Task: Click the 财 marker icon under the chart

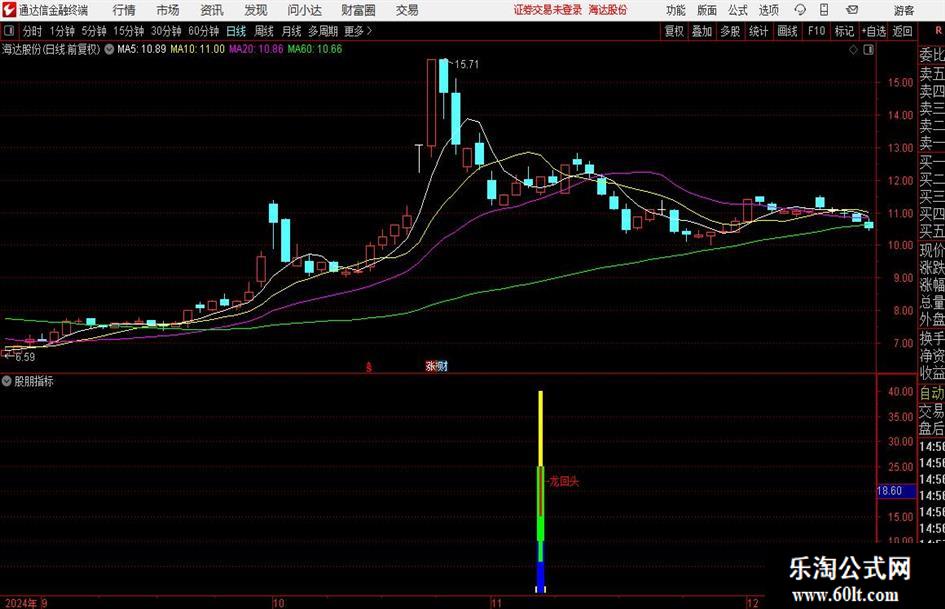Action: (x=442, y=365)
